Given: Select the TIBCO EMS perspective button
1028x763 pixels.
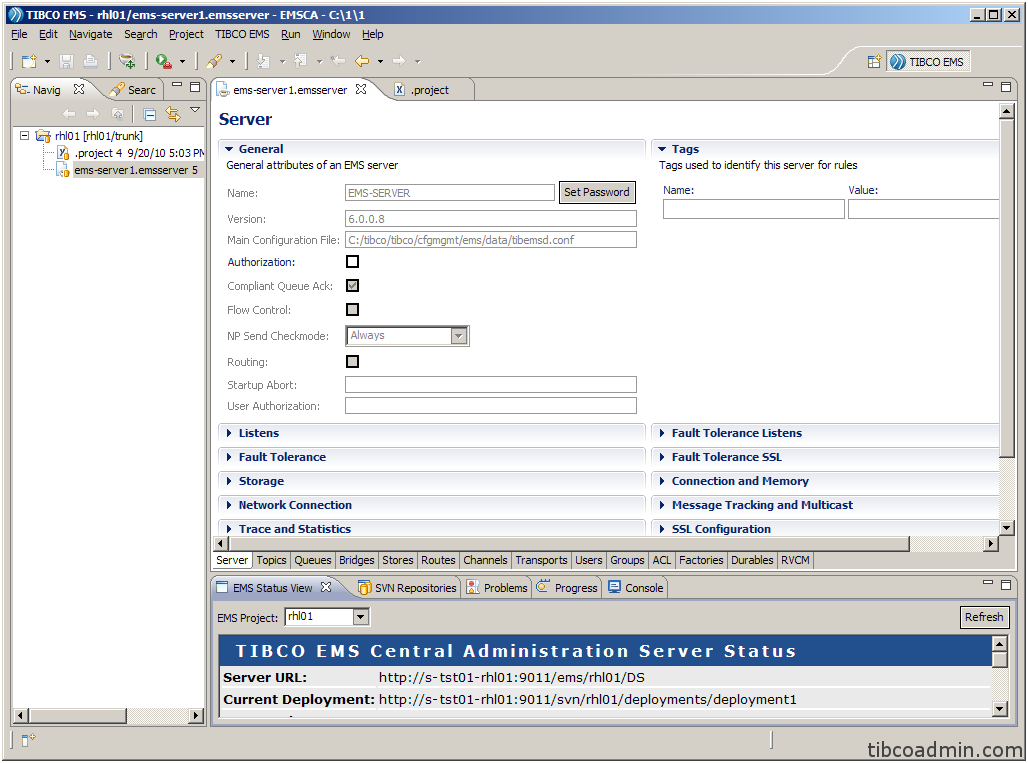Looking at the screenshot, I should [928, 62].
